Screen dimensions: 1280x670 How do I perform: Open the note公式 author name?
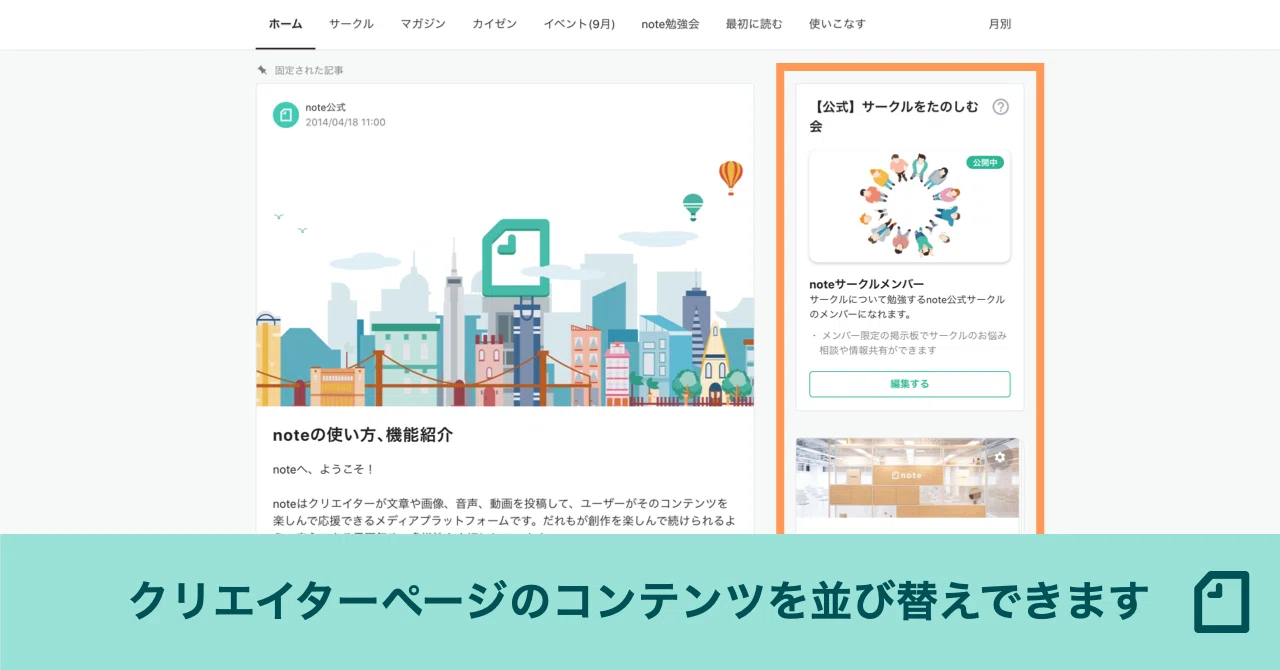click(325, 107)
